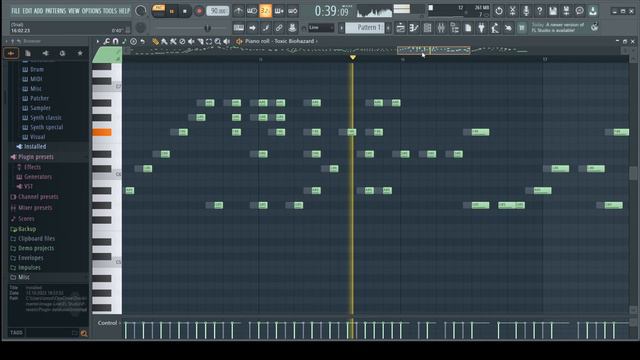
Task: Select the Zoom magnifier tool
Action: pos(218,41)
